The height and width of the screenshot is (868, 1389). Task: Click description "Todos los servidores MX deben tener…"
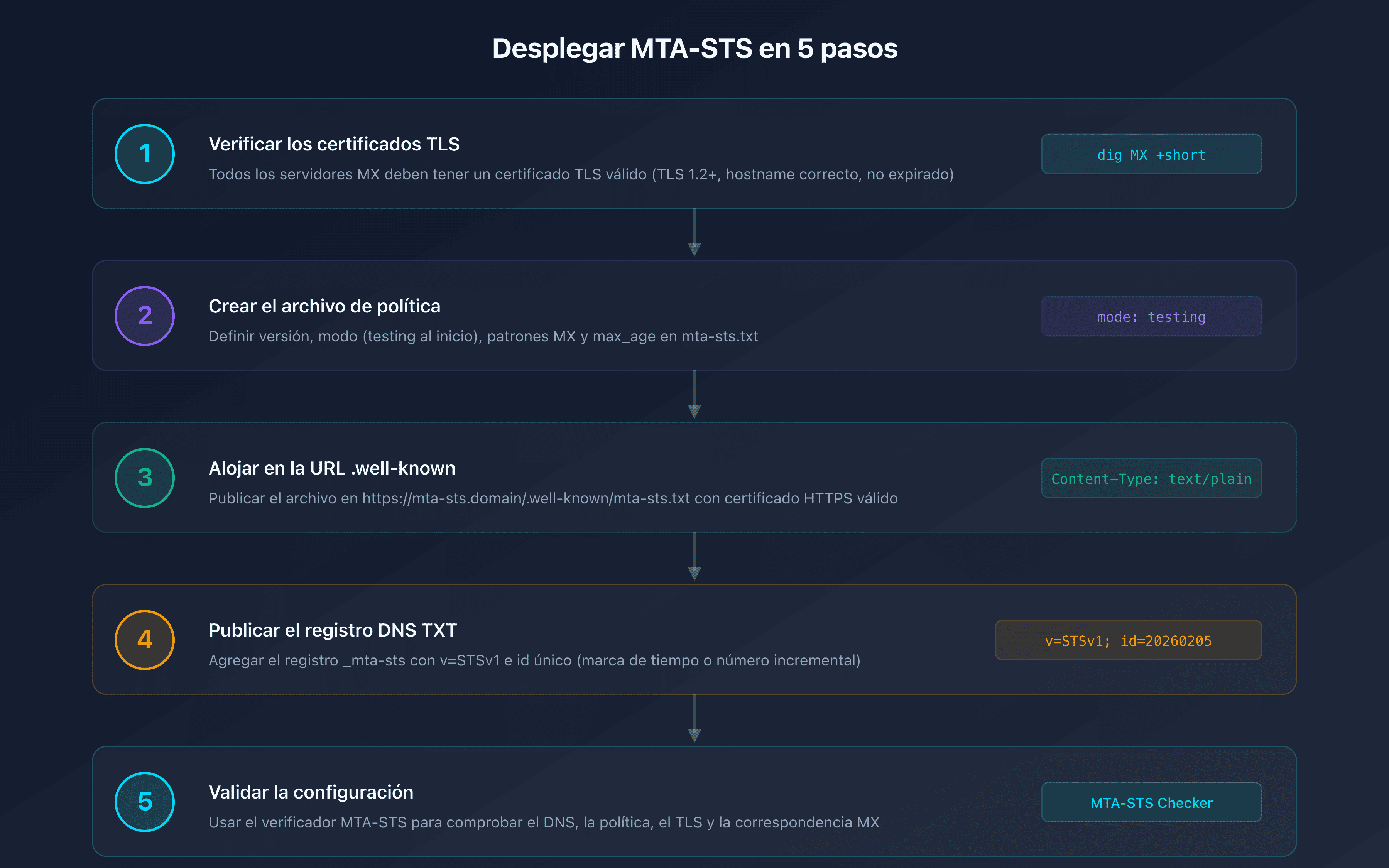coord(581,174)
